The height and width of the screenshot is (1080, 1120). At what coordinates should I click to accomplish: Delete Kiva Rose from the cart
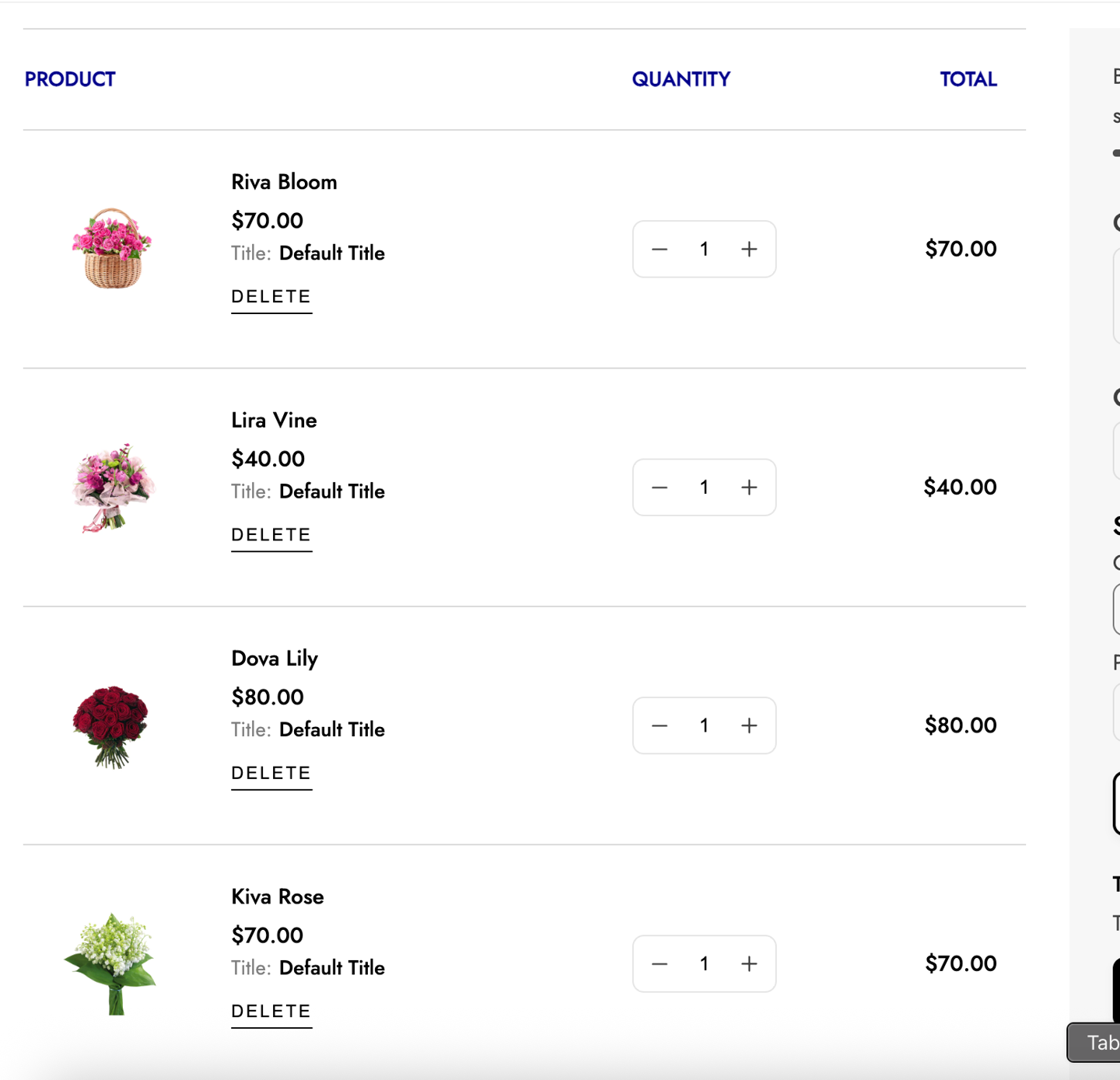pyautogui.click(x=271, y=1011)
